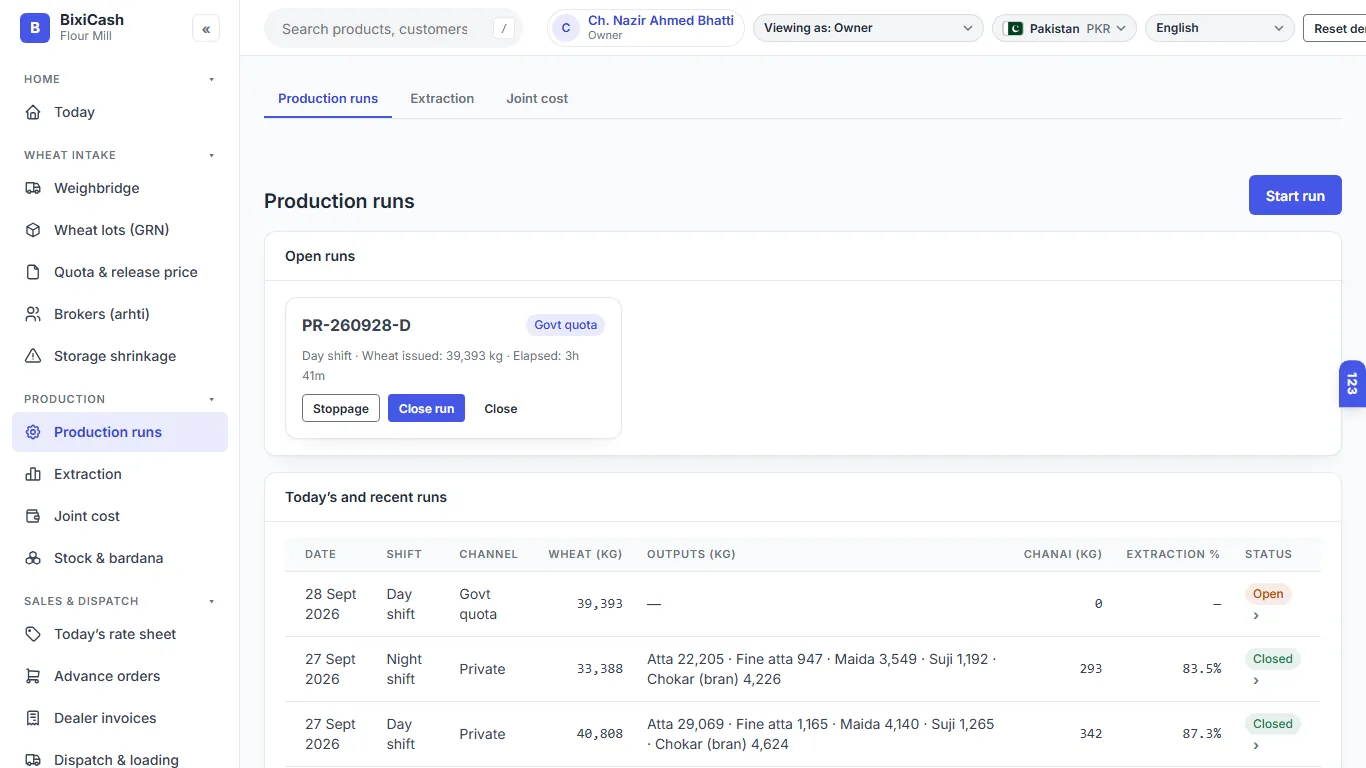Switch to the Production runs tab
This screenshot has width=1366, height=768.
[328, 98]
